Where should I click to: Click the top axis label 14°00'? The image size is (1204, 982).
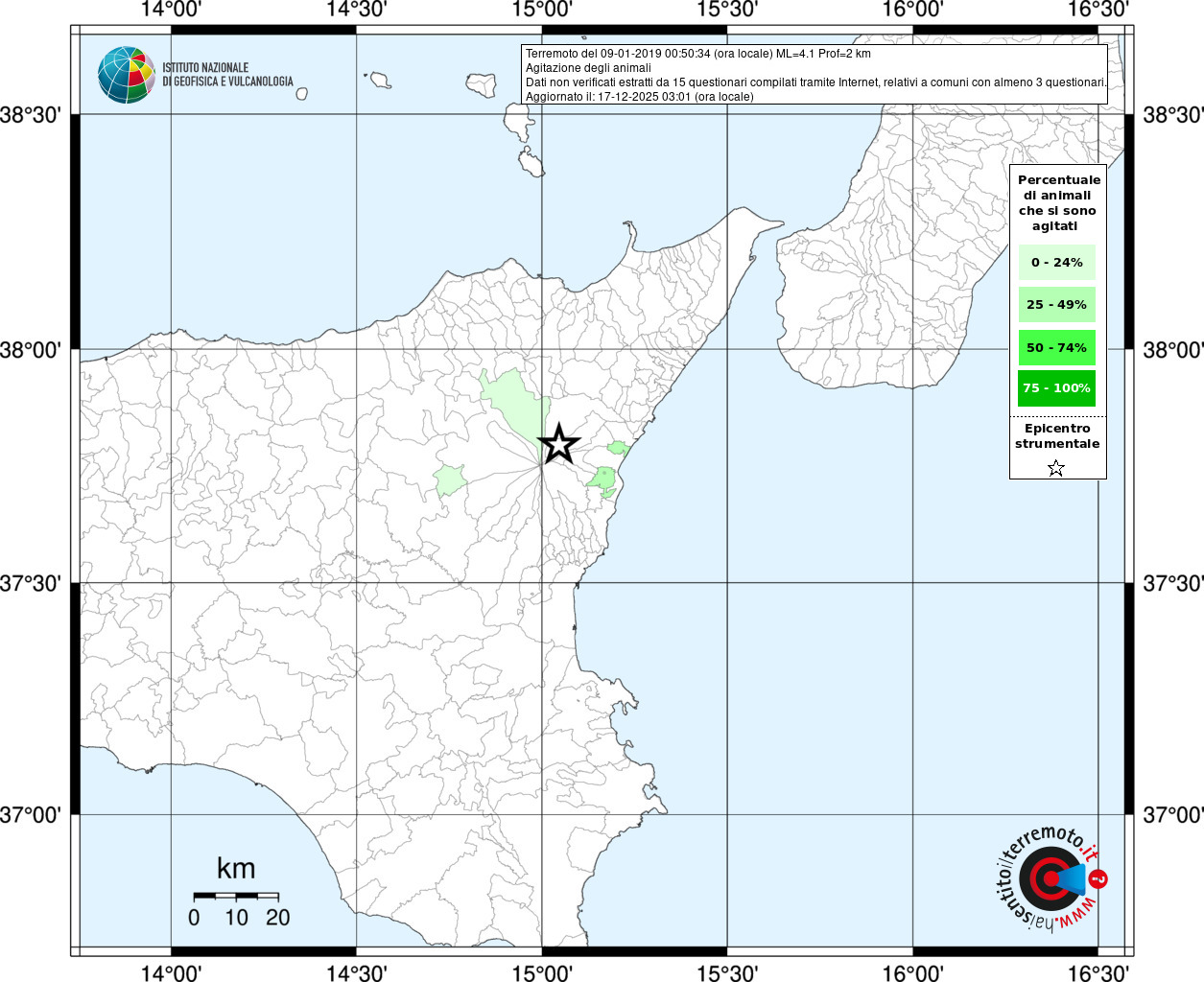(171, 10)
